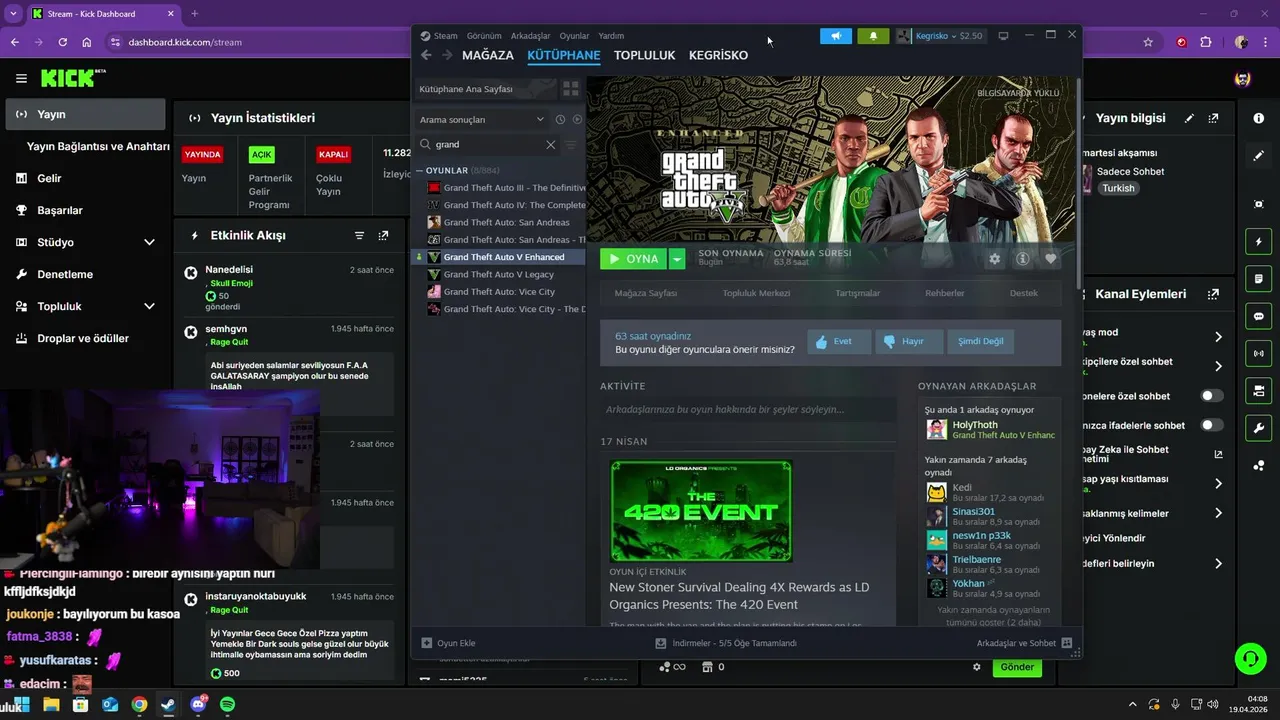Toggle the 'ifadelerle sohbet' switch

pos(1211,425)
